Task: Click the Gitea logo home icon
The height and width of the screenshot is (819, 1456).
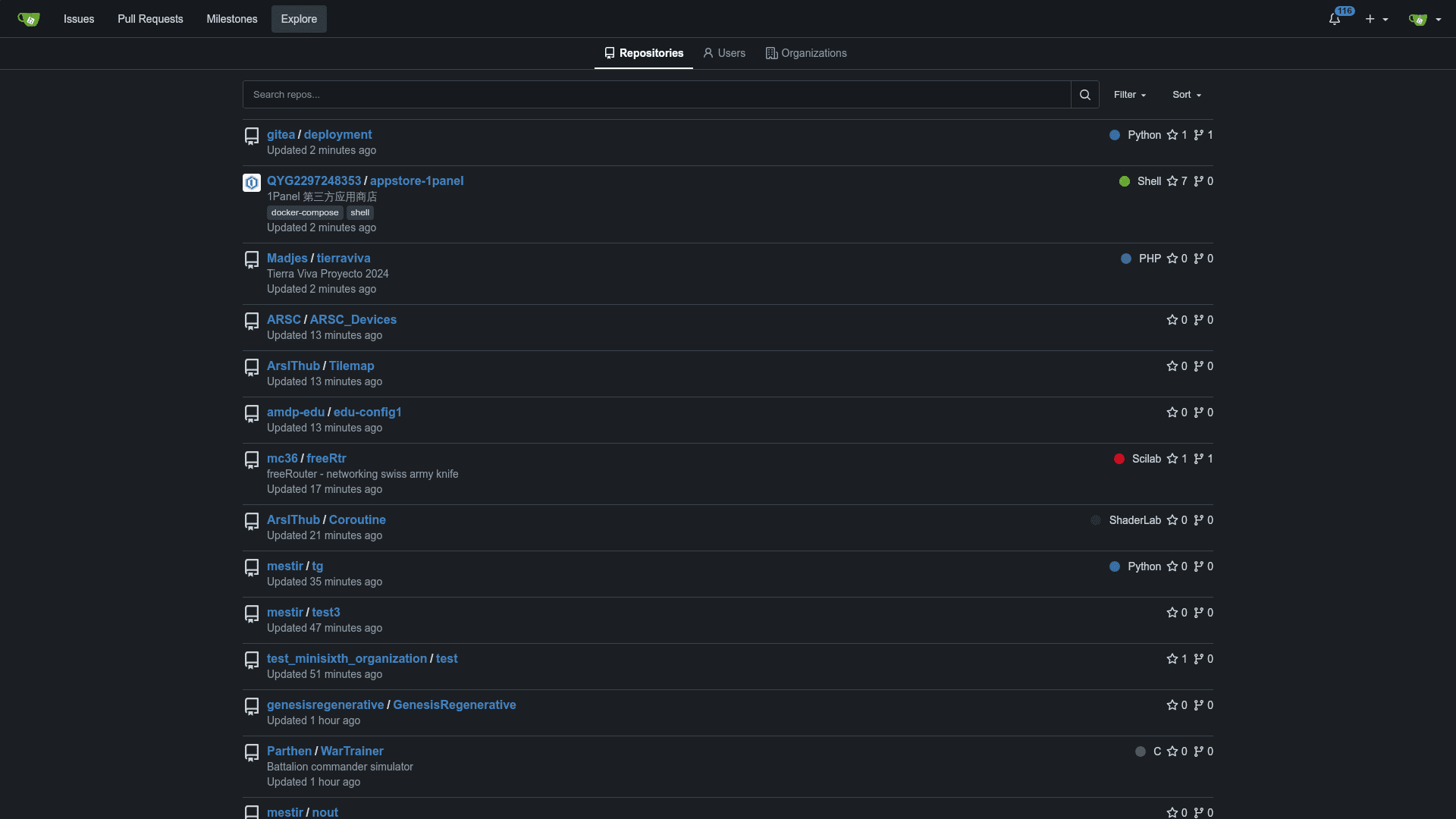Action: coord(29,19)
